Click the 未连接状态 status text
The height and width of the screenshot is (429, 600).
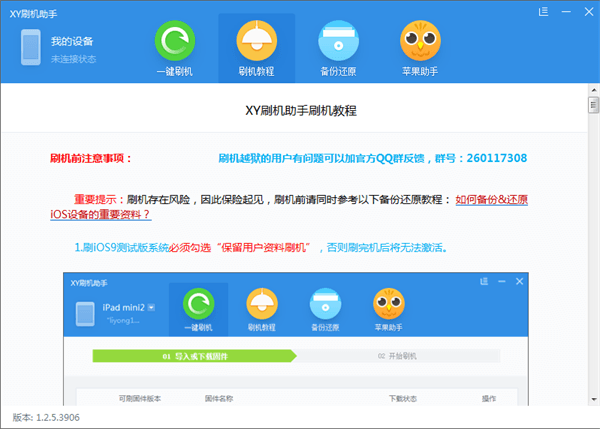coord(73,59)
